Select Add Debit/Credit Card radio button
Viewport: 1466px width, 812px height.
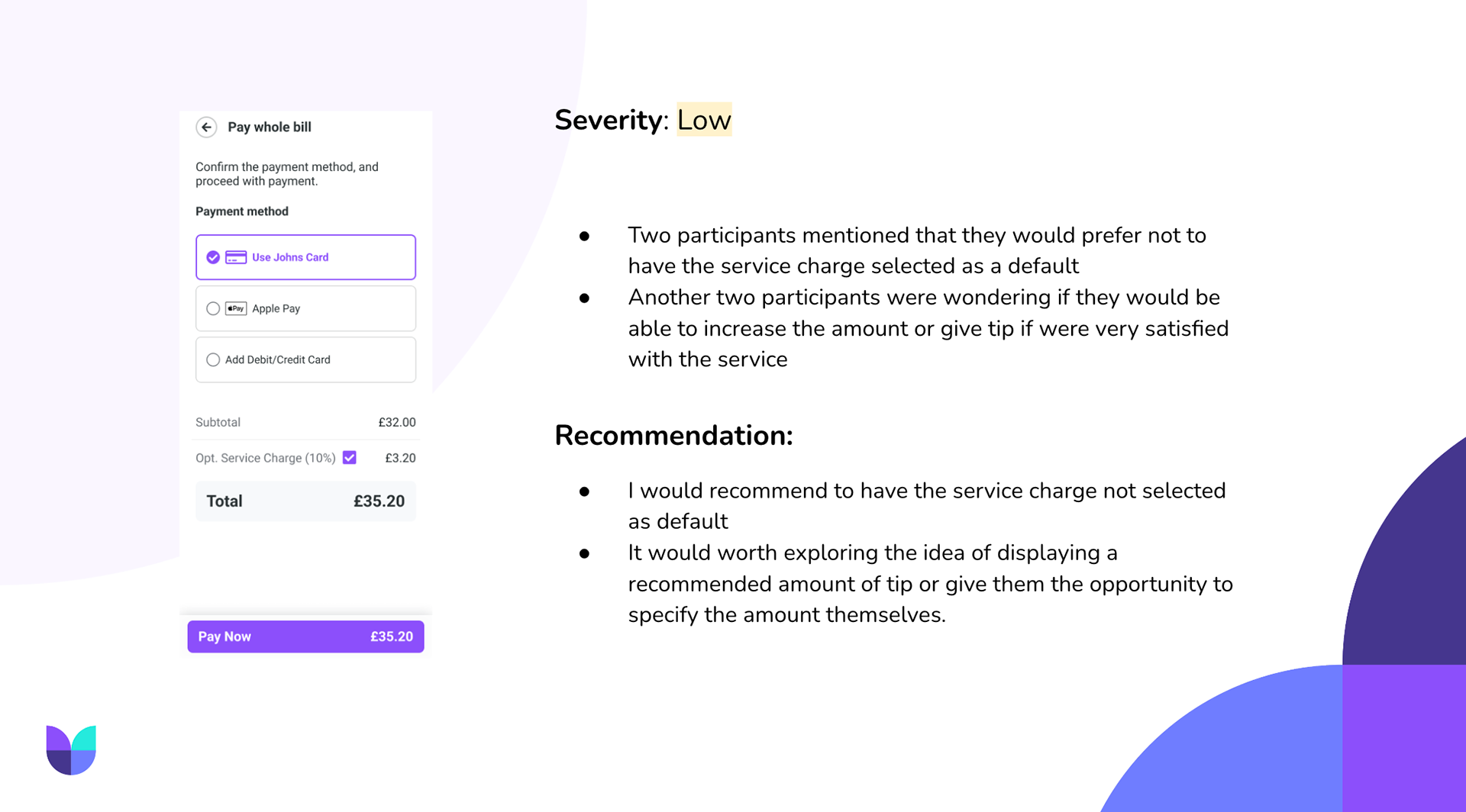tap(213, 359)
